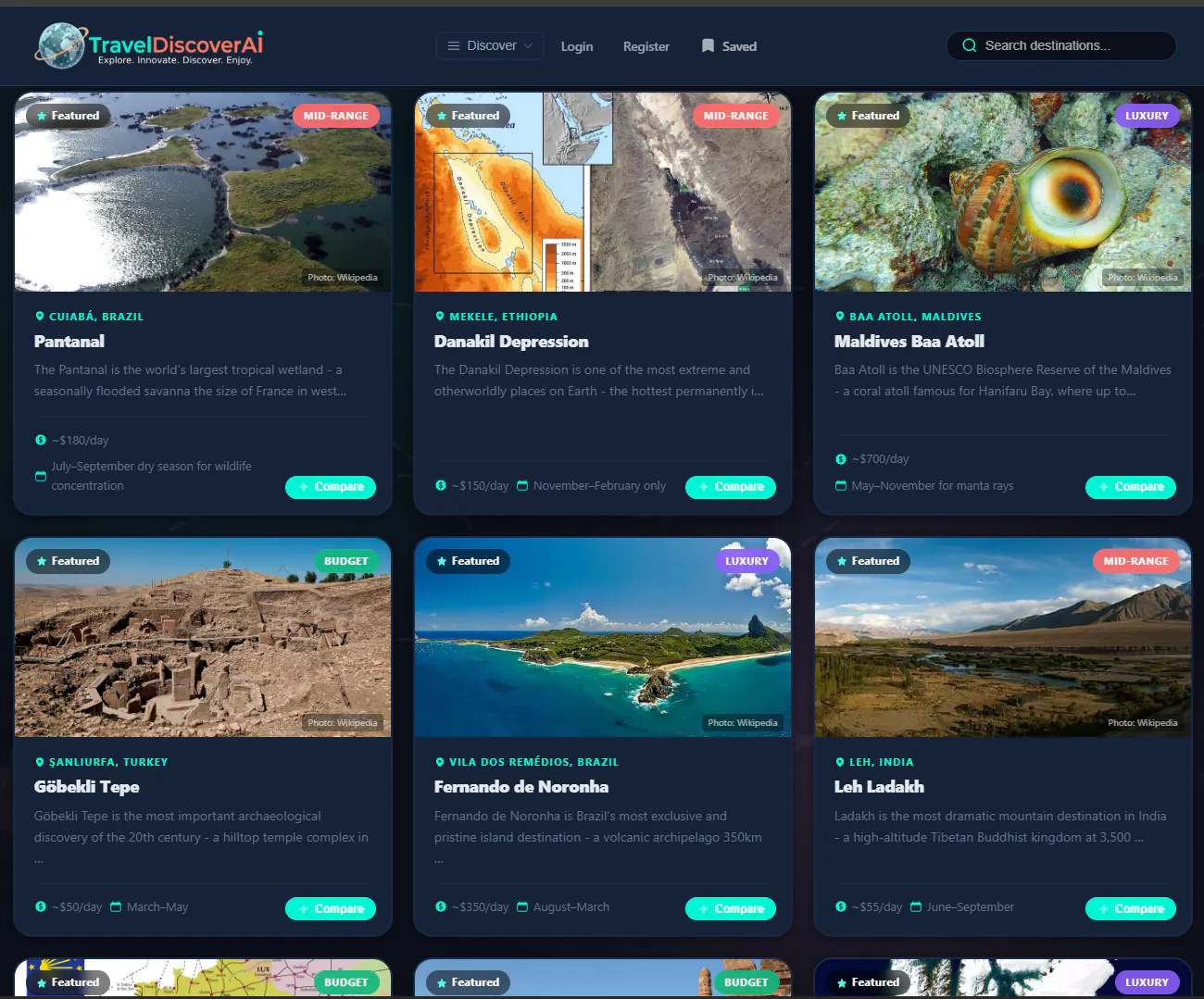Click the TravelDiscoverAI globe logo
Image resolution: width=1204 pixels, height=999 pixels.
click(60, 45)
